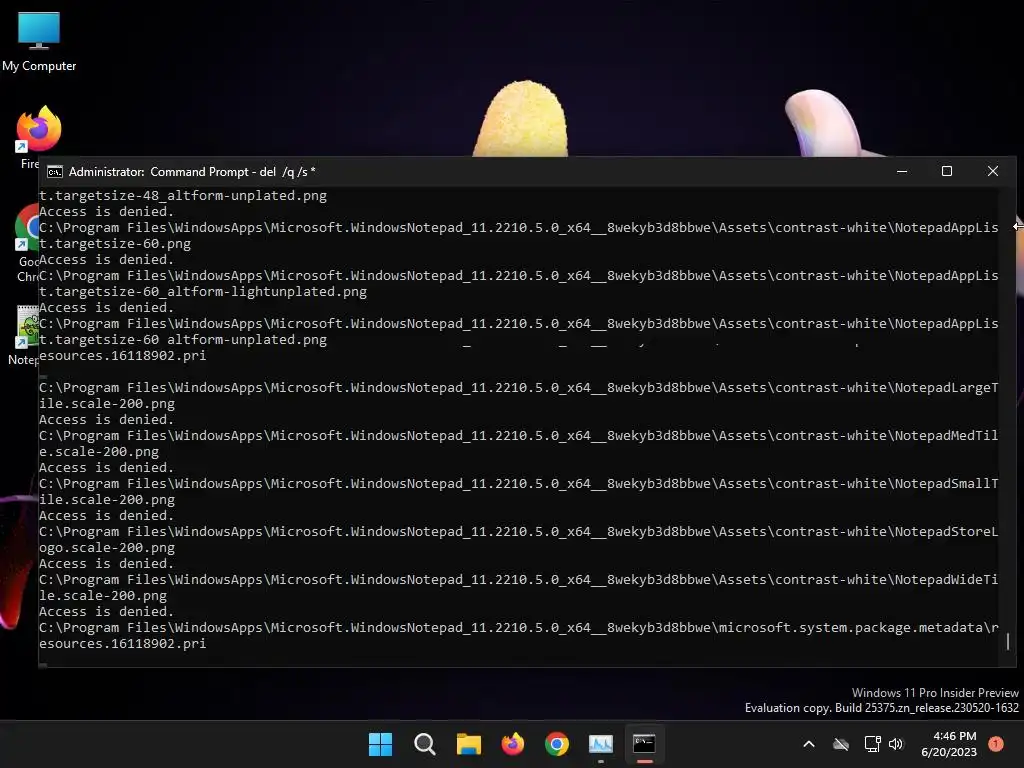
Task: Click the Command Prompt vertical scrollbar thumb
Action: [1008, 641]
